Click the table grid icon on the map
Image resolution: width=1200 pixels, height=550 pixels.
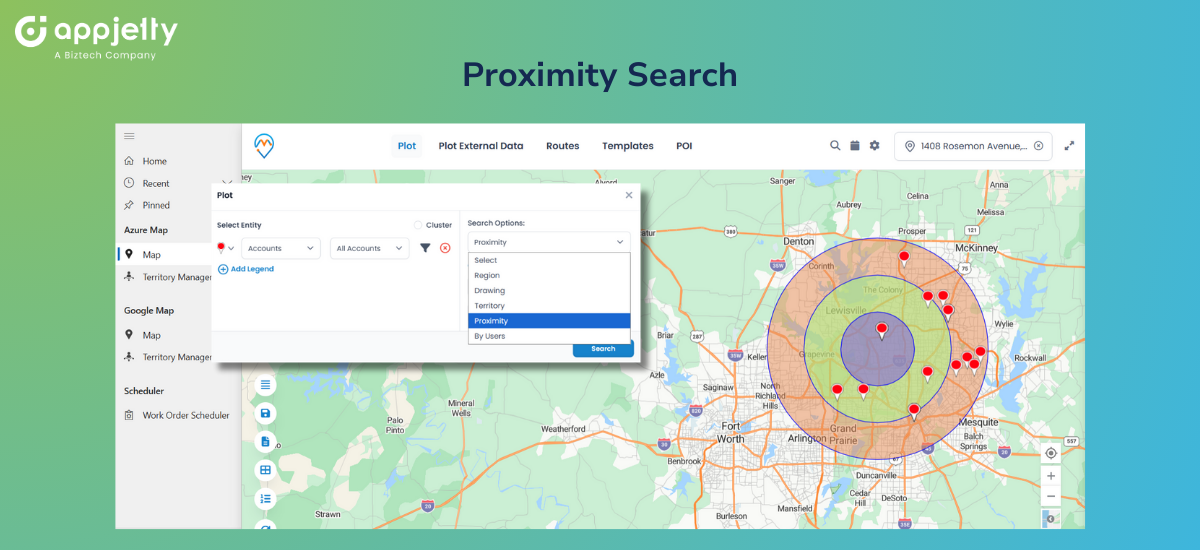click(265, 469)
